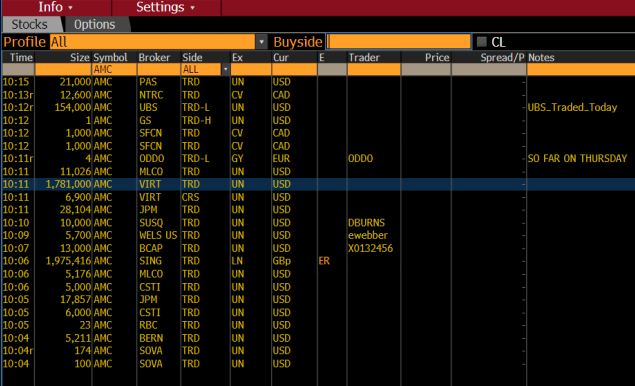Select the 154,000 size cell

pyautogui.click(x=72, y=107)
